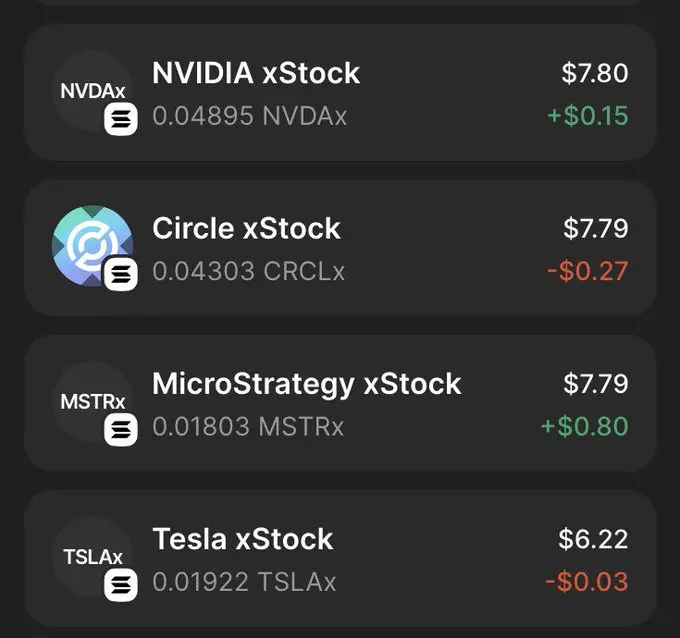This screenshot has width=680, height=638.
Task: Select the 0.01922 TSLAx balance text
Action: (x=244, y=582)
